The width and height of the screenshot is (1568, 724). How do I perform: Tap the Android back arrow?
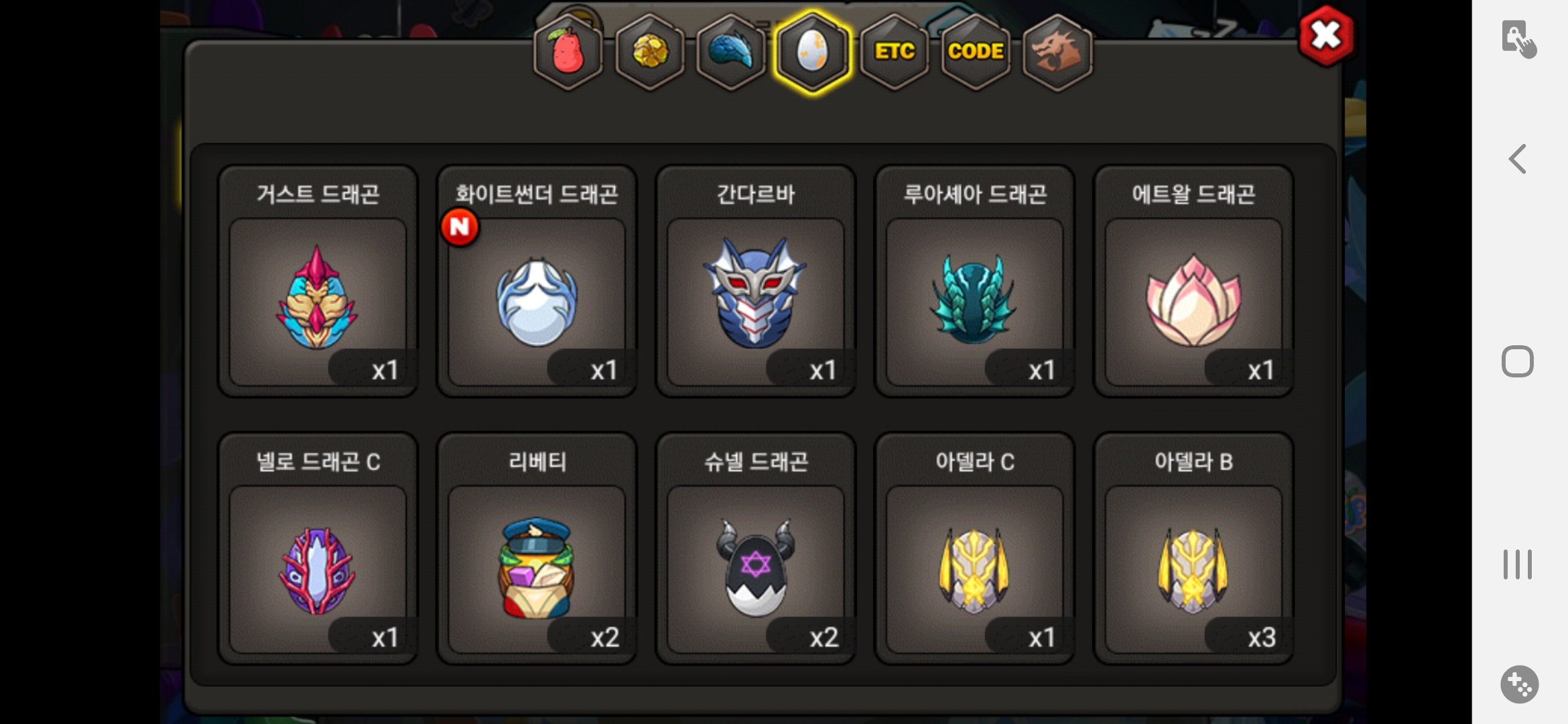click(1518, 159)
